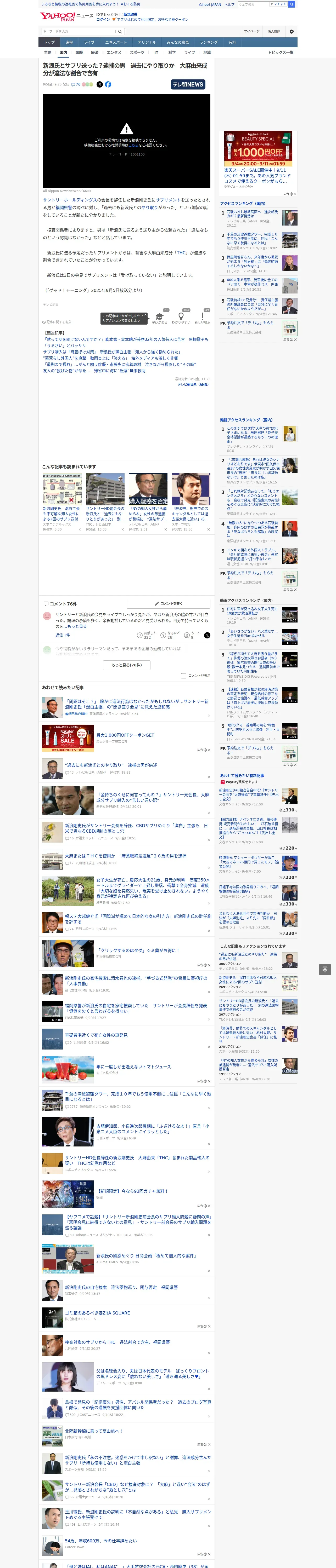336x1568 pixels.
Task: Open マイページ button
Action: pyautogui.click(x=252, y=32)
